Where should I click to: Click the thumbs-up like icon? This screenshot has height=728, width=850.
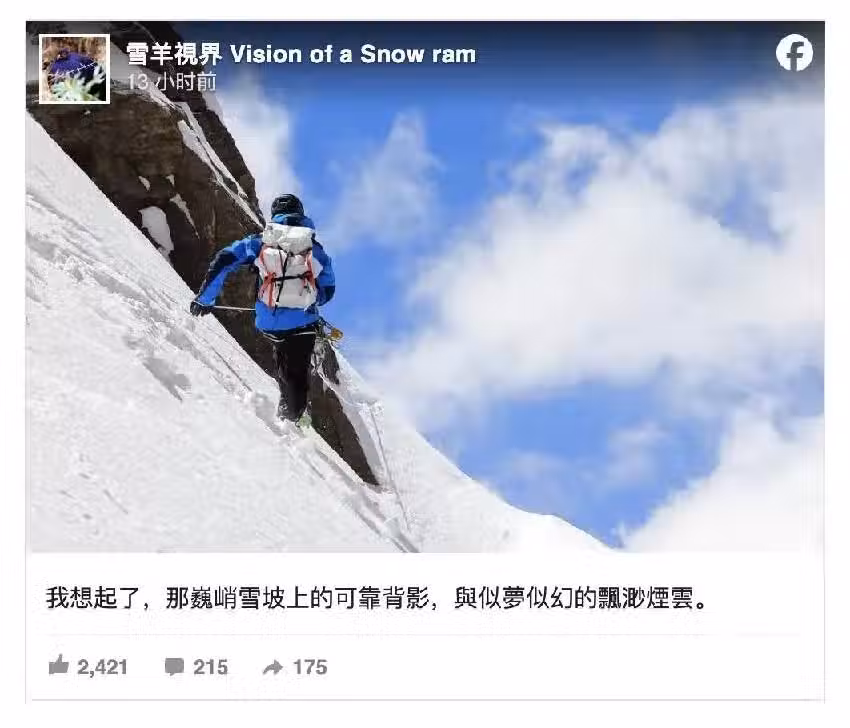pos(59,665)
